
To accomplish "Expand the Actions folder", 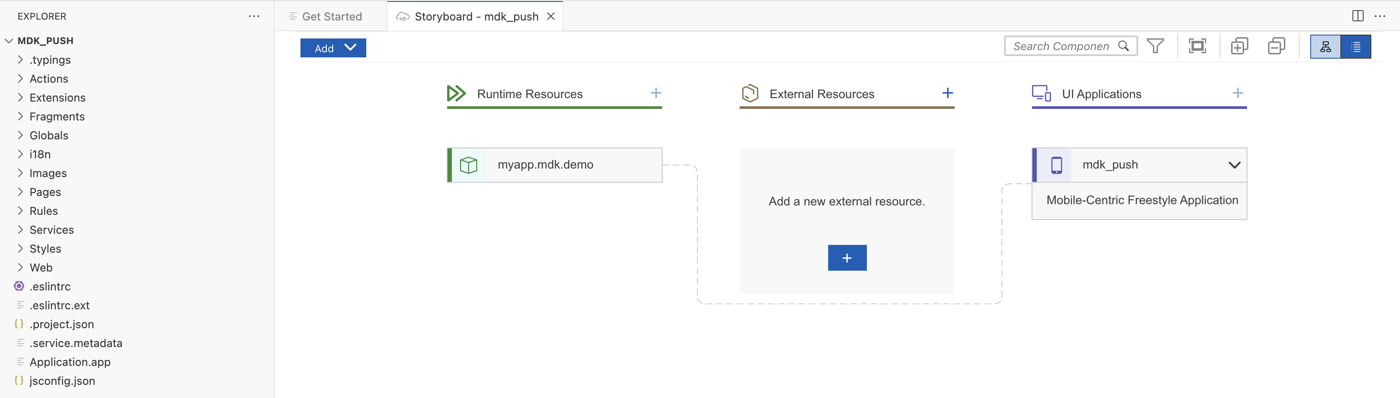I will 20,79.
